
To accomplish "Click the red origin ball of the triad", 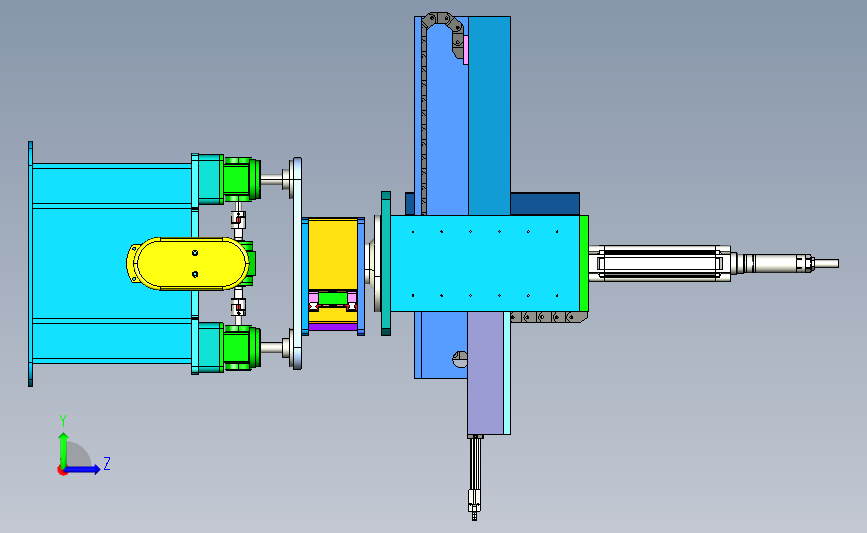I will pos(62,471).
